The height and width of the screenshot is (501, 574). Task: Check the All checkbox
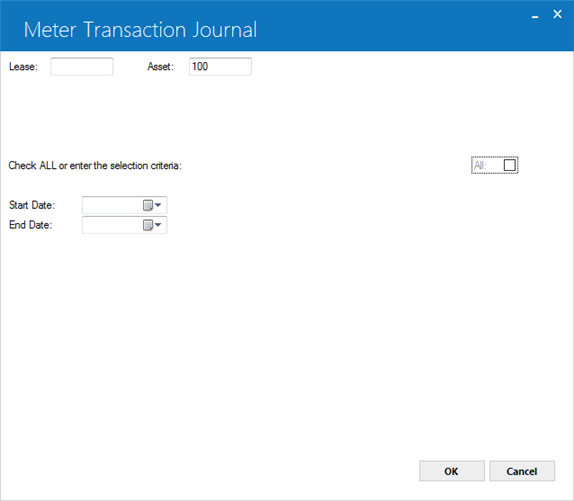click(510, 165)
